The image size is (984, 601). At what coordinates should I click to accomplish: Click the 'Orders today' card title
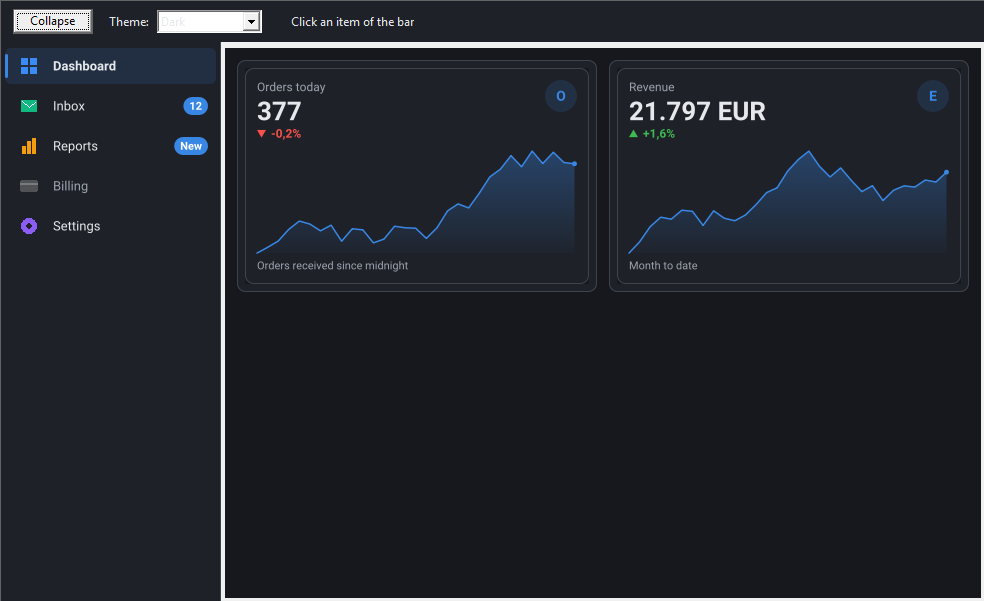291,87
